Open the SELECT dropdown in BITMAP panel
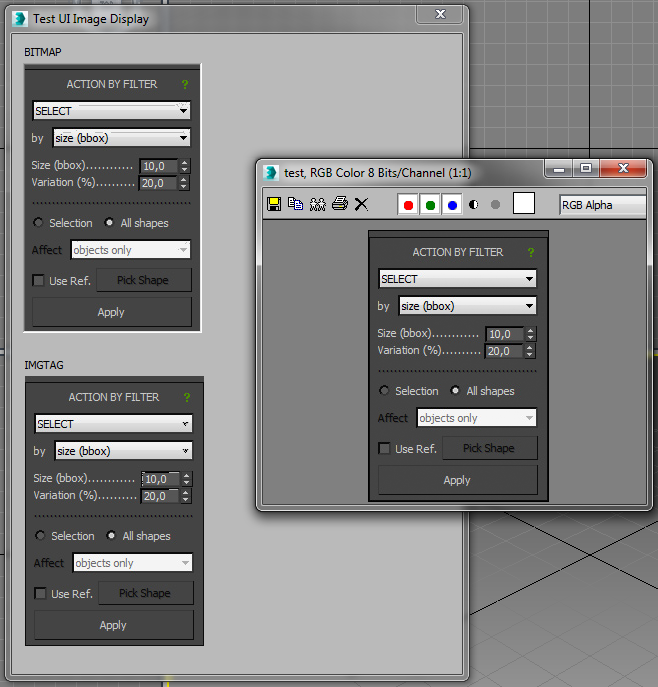The width and height of the screenshot is (658, 687). (x=112, y=111)
